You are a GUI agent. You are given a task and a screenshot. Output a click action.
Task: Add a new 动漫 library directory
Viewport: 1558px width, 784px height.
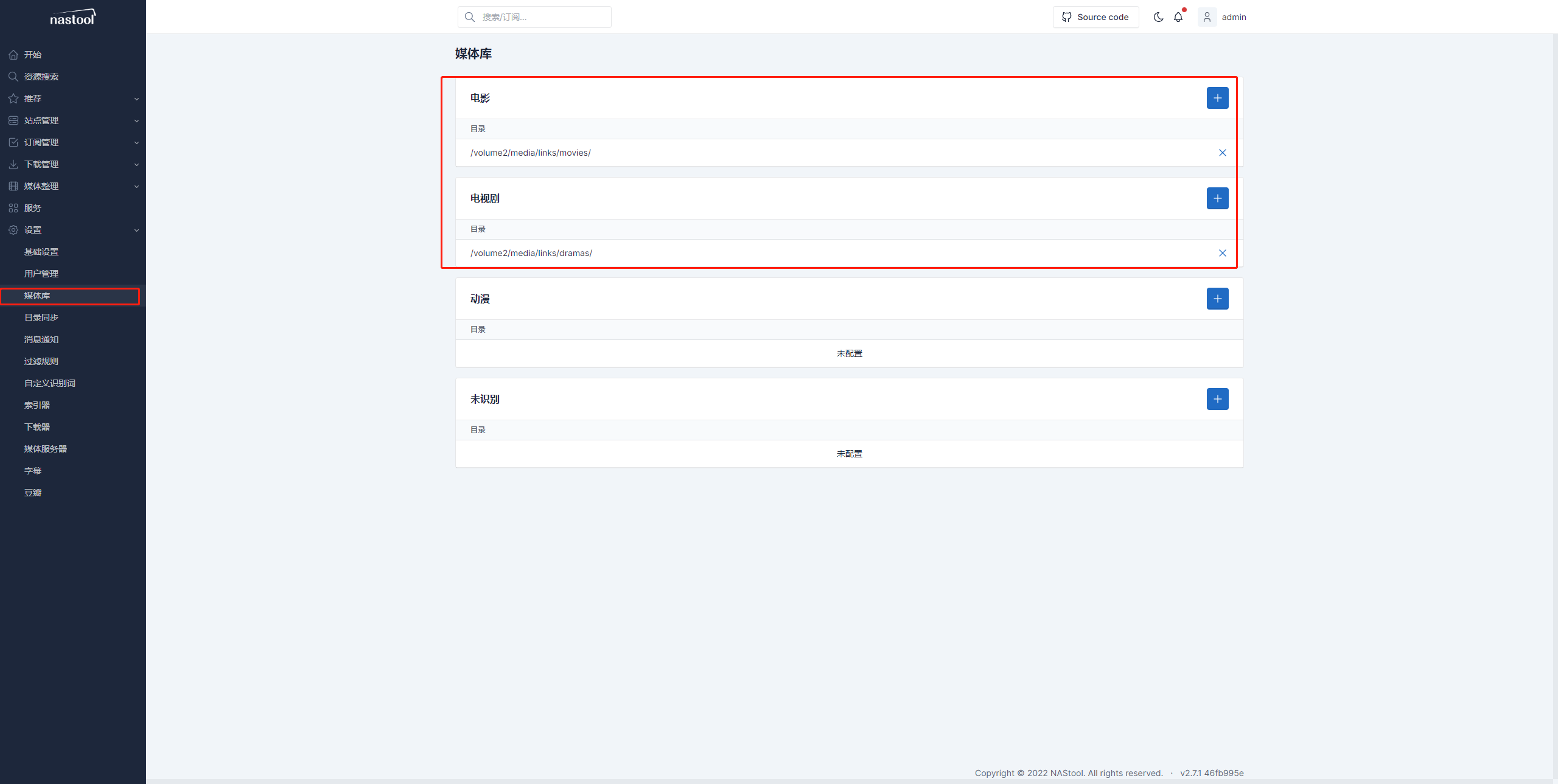(x=1217, y=299)
